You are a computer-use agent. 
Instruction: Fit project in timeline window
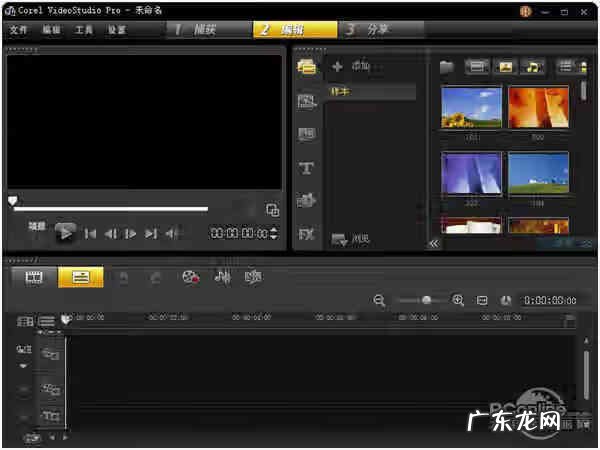pyautogui.click(x=482, y=300)
